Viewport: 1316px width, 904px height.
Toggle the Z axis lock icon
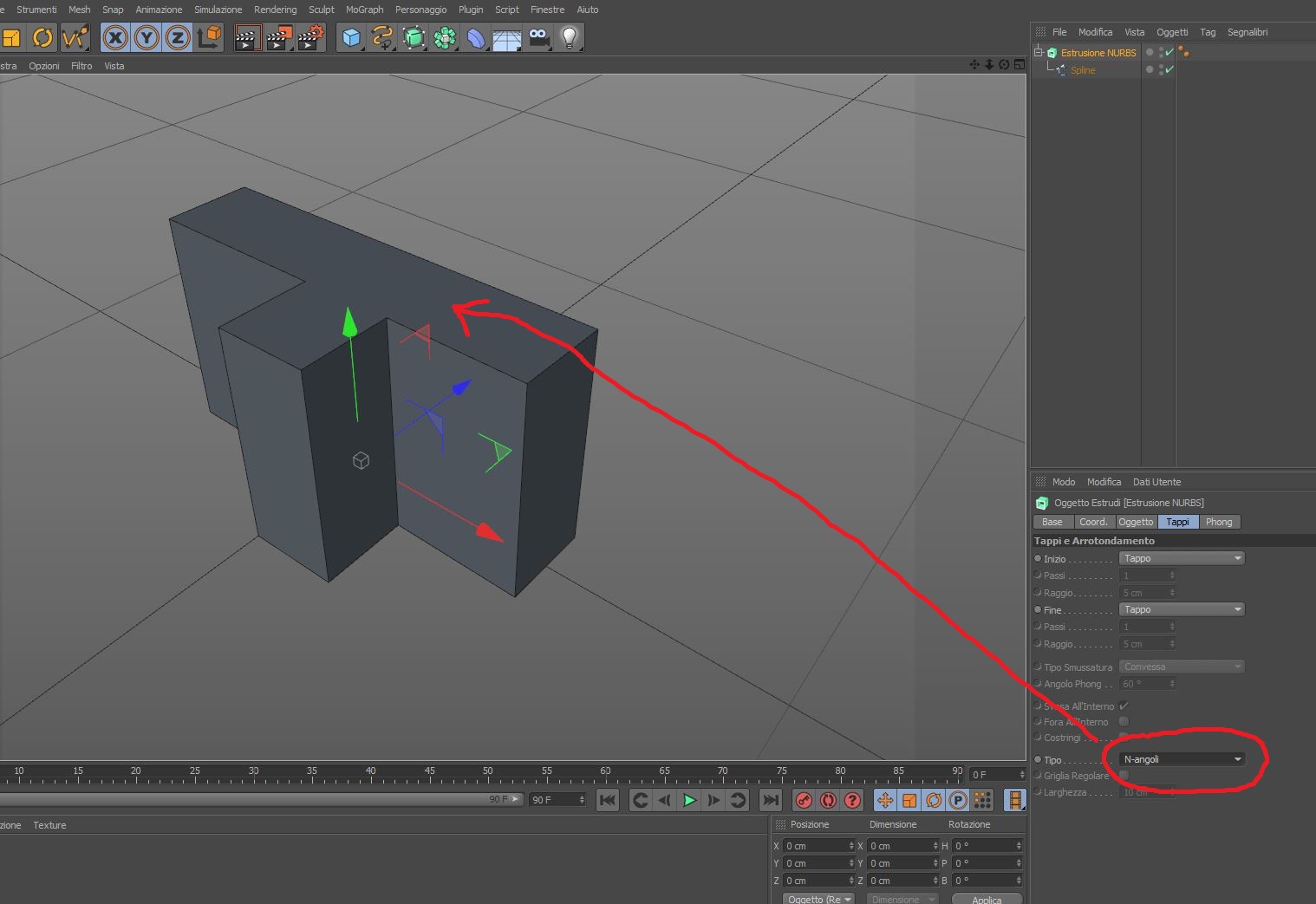pyautogui.click(x=178, y=38)
